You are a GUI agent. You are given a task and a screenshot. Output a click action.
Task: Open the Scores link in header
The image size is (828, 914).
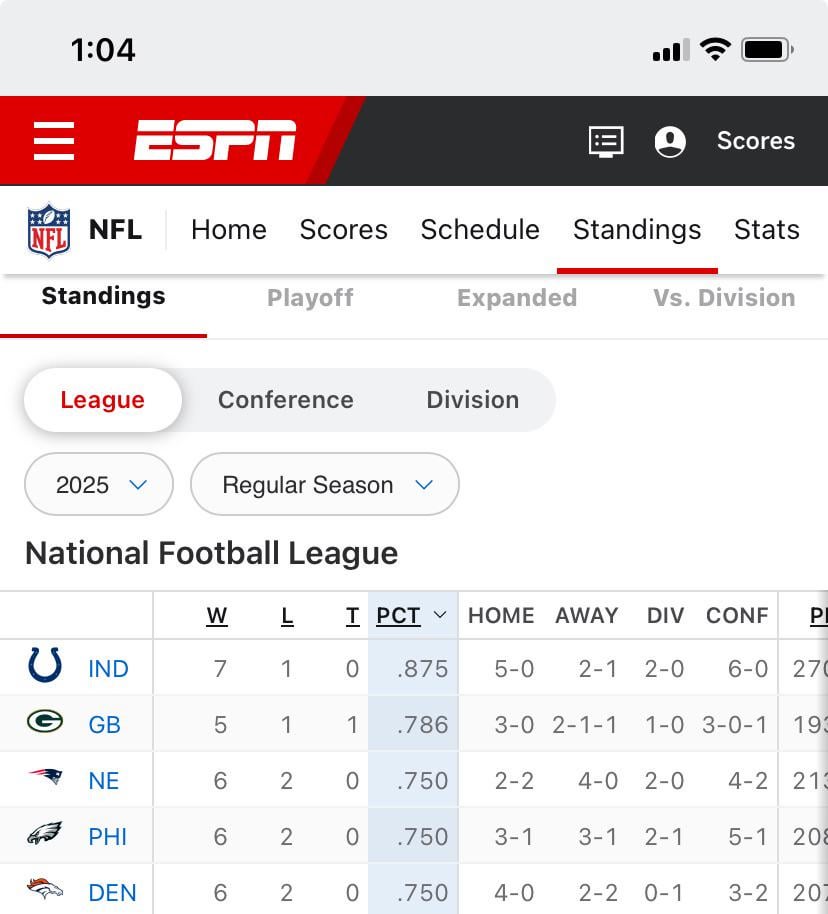coord(755,141)
